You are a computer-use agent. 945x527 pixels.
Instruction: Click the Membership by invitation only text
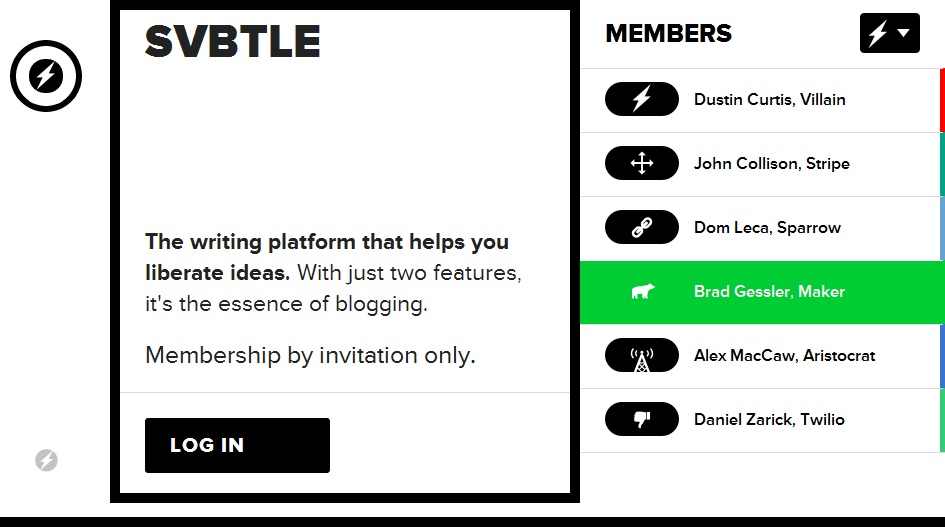310,356
